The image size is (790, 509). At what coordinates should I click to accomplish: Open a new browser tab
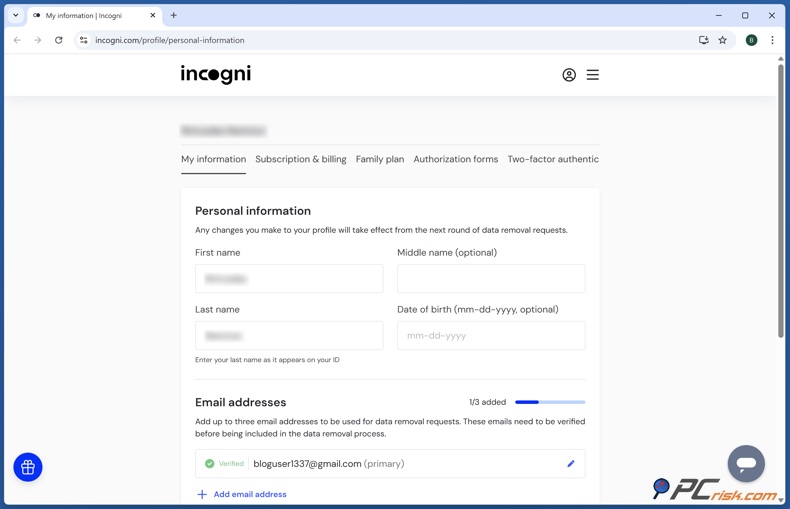point(174,16)
